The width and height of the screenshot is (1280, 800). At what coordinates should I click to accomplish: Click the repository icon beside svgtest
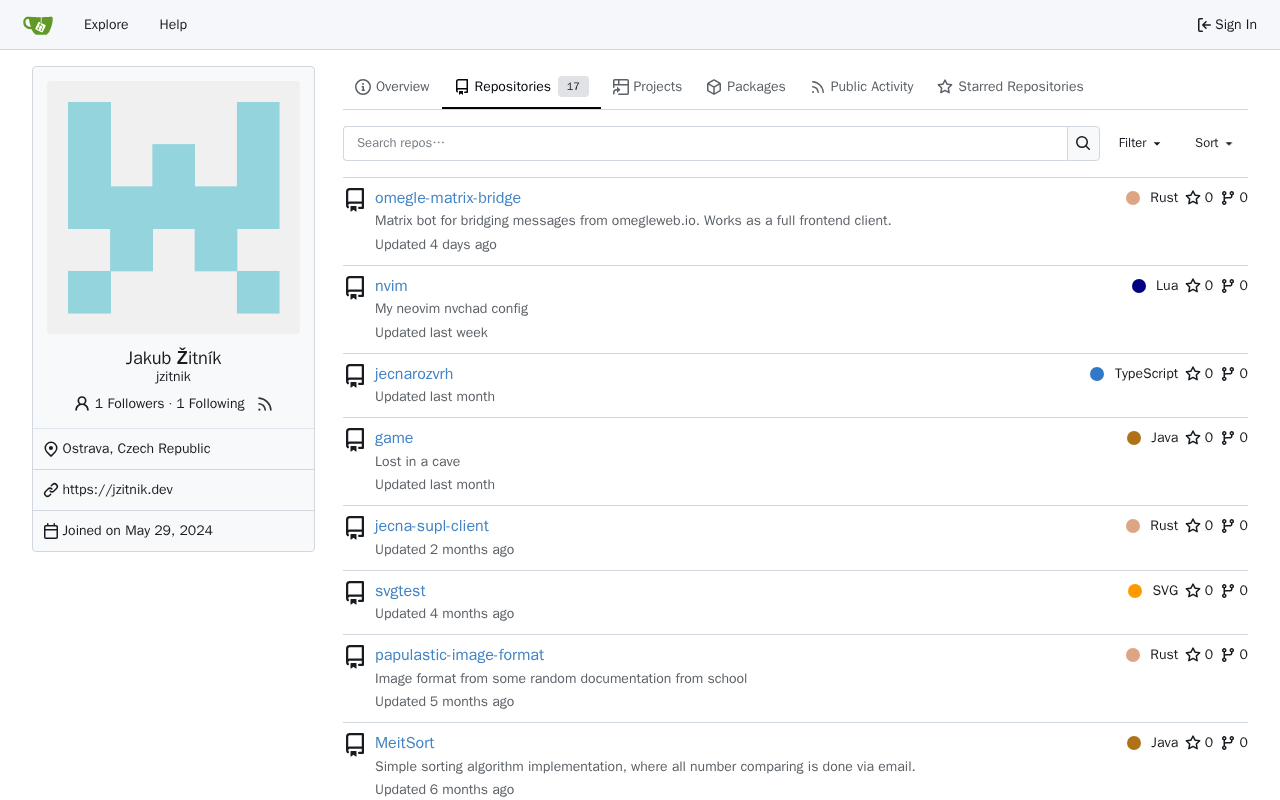(355, 593)
